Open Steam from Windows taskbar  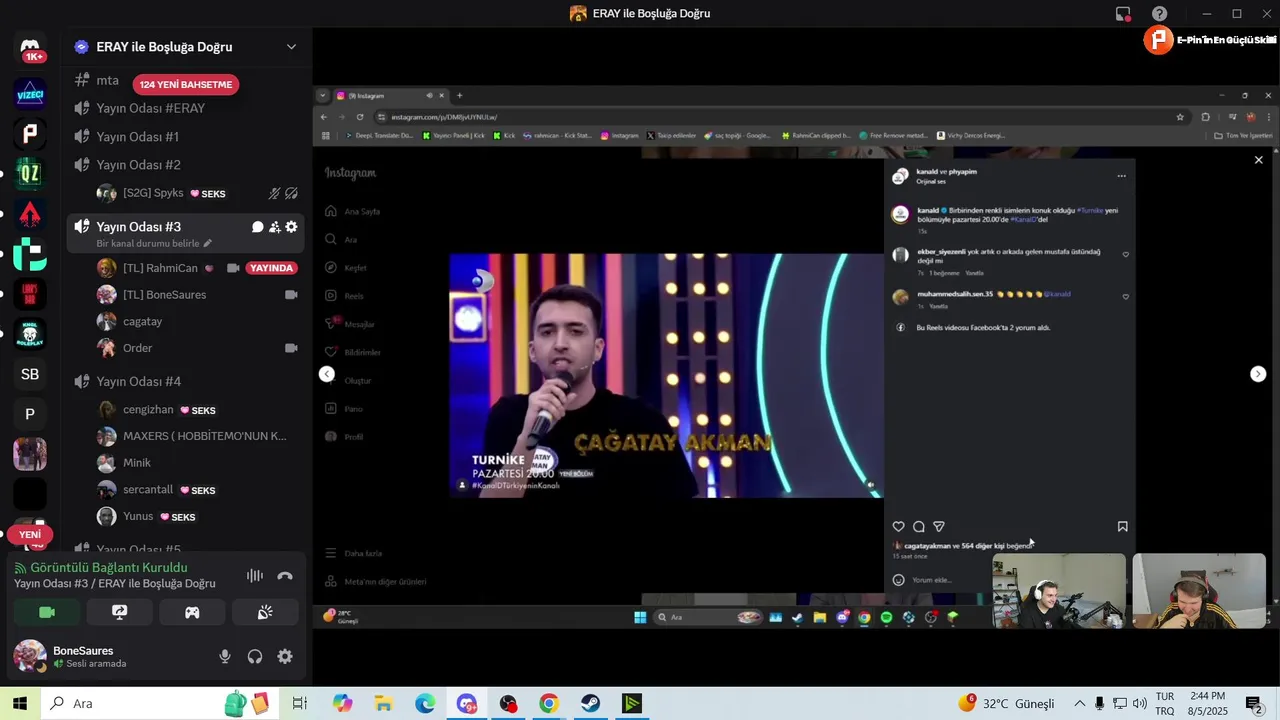[x=590, y=703]
